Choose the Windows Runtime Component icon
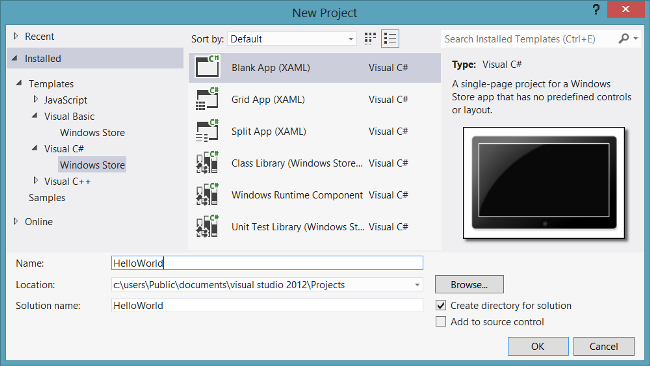This screenshot has width=650, height=366. coord(207,194)
